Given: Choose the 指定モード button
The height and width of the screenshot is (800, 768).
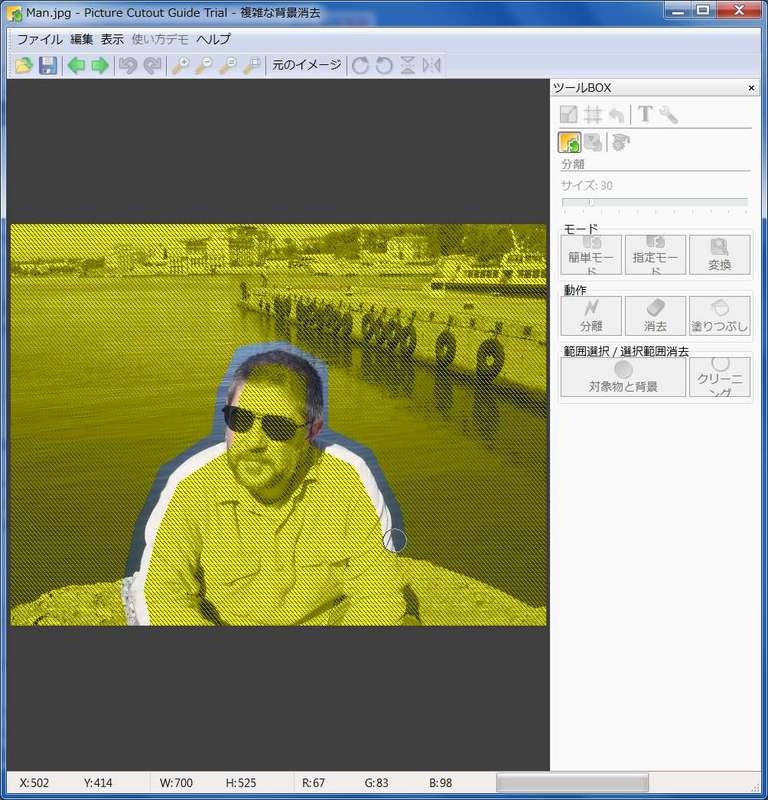Looking at the screenshot, I should tap(655, 255).
